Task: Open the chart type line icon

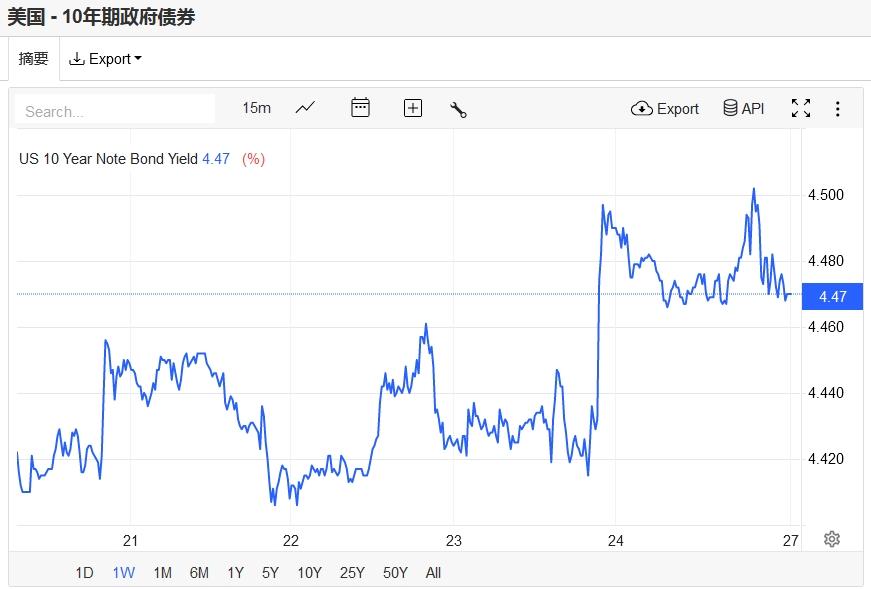Action: tap(306, 108)
